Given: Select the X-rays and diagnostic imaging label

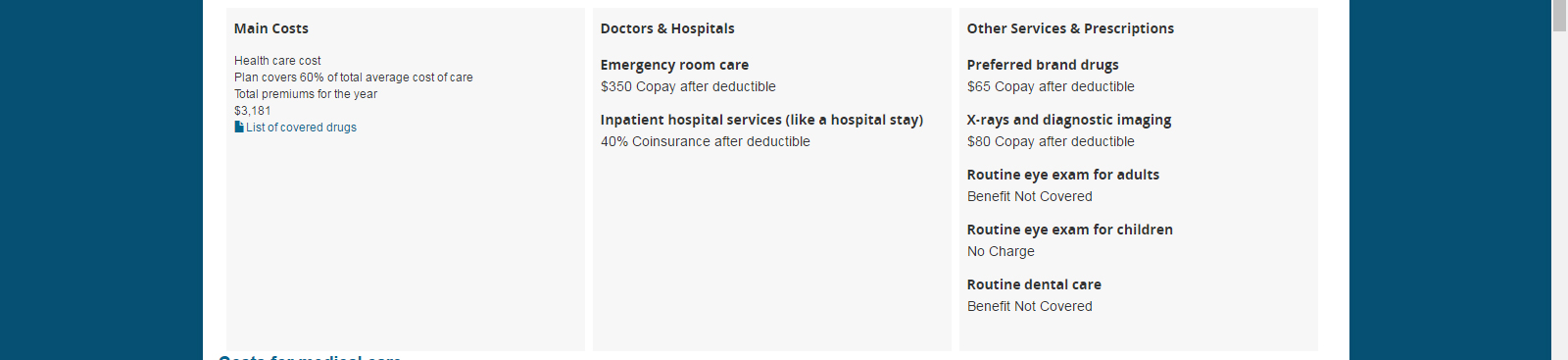Looking at the screenshot, I should tap(1069, 120).
